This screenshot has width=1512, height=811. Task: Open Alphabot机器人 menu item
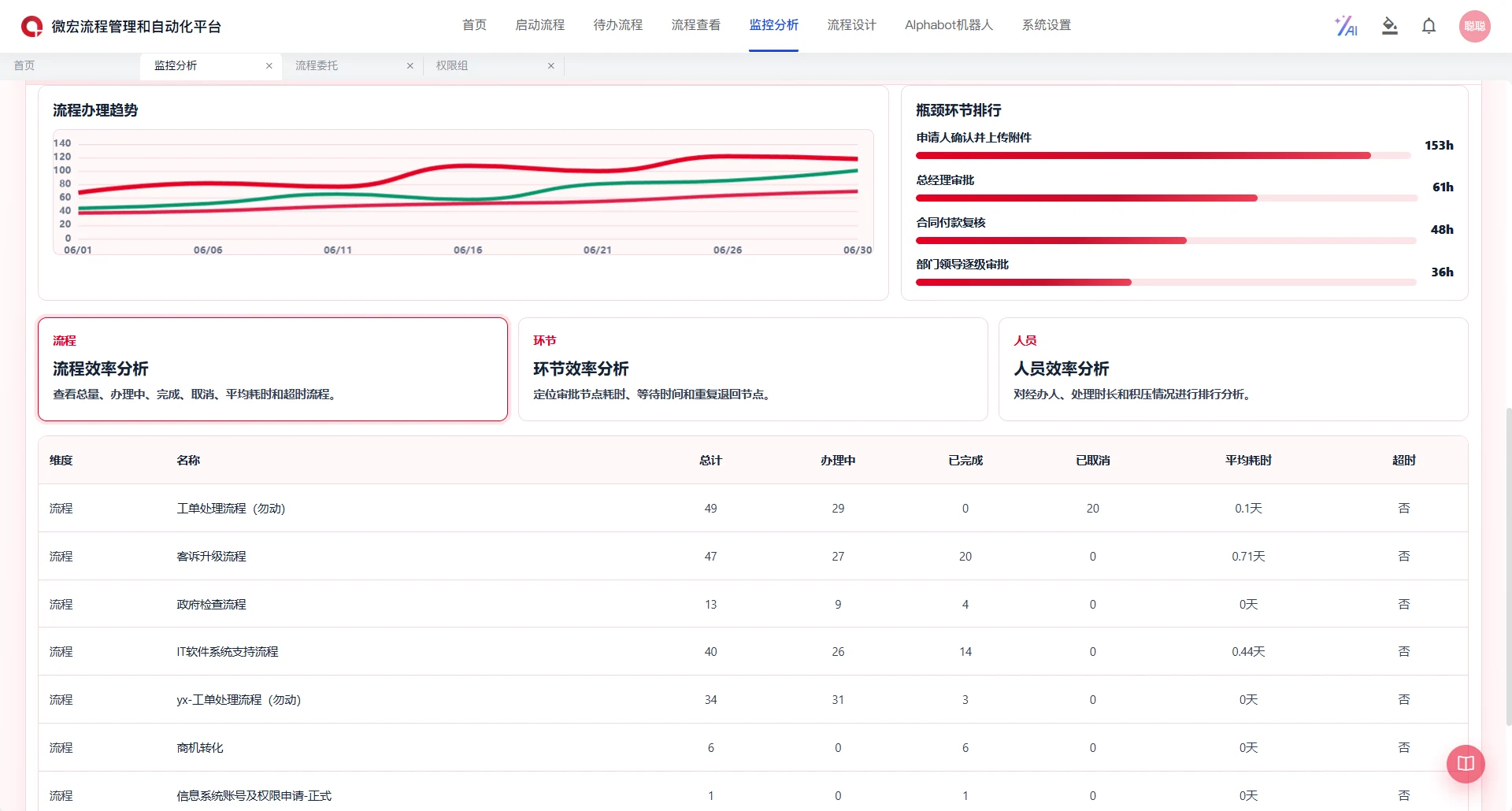949,25
